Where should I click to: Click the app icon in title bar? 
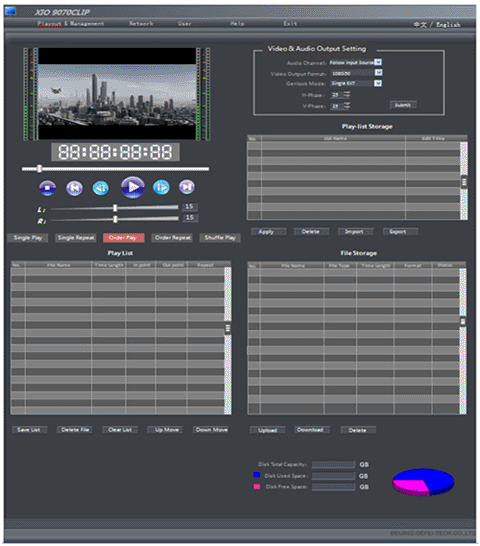point(10,11)
